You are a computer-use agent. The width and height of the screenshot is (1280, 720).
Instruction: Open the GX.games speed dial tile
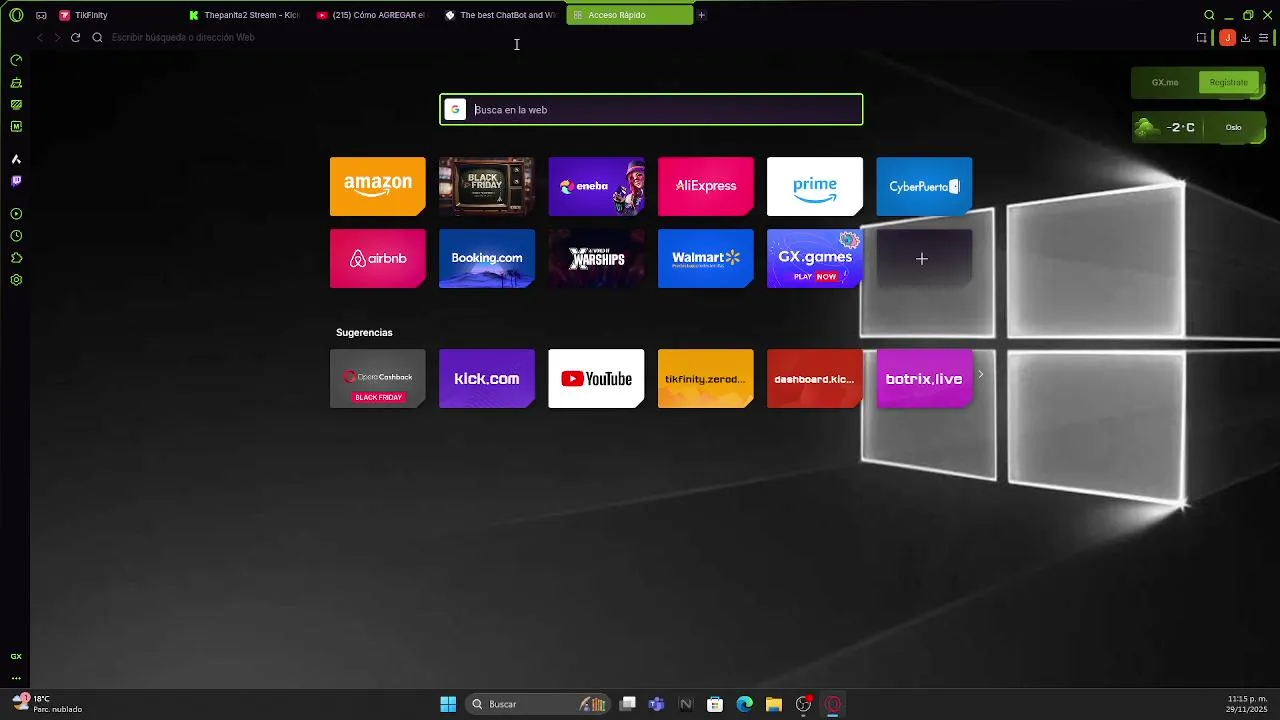[x=815, y=258]
